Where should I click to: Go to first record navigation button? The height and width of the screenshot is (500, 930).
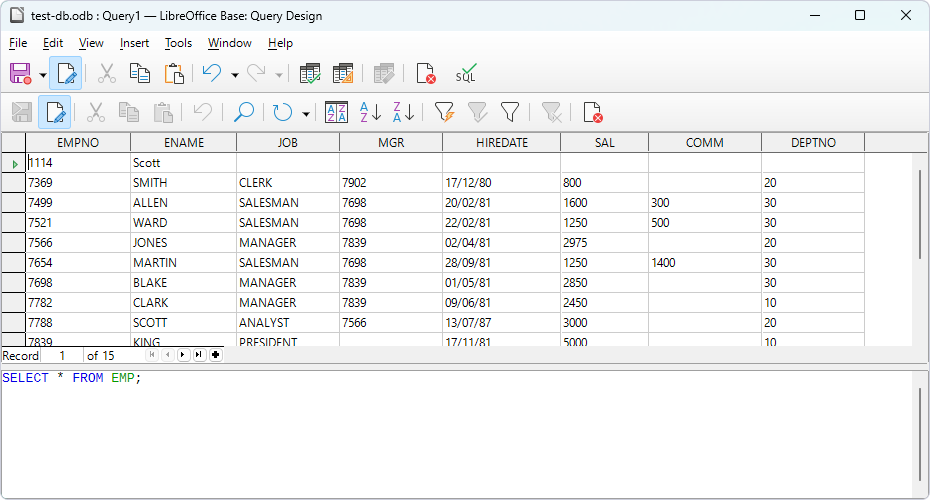(152, 355)
